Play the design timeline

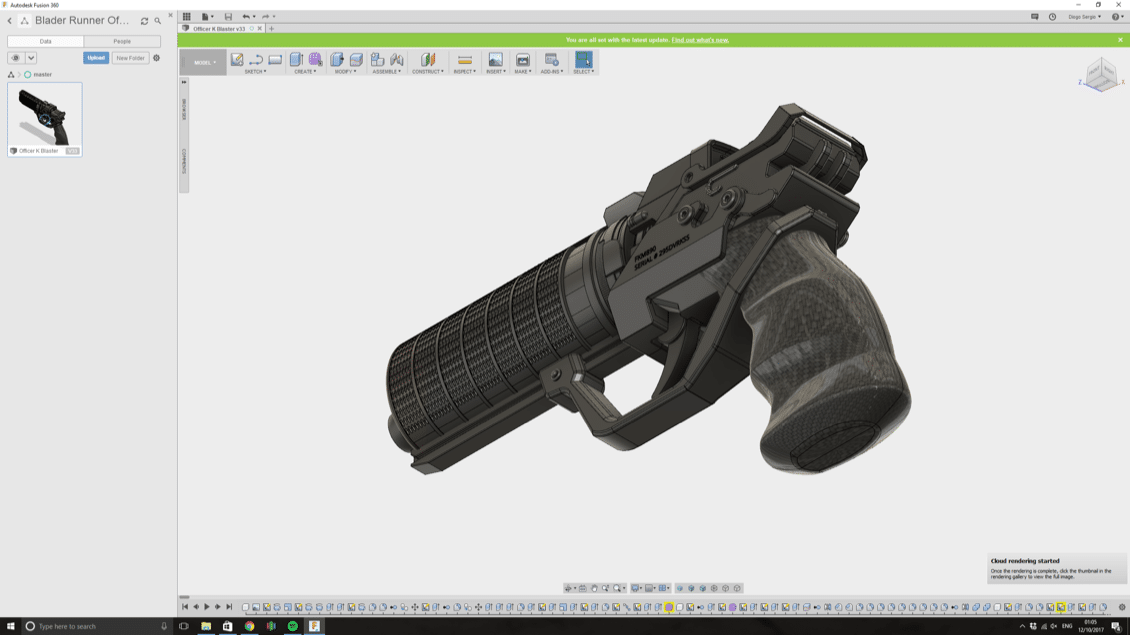pyautogui.click(x=207, y=608)
